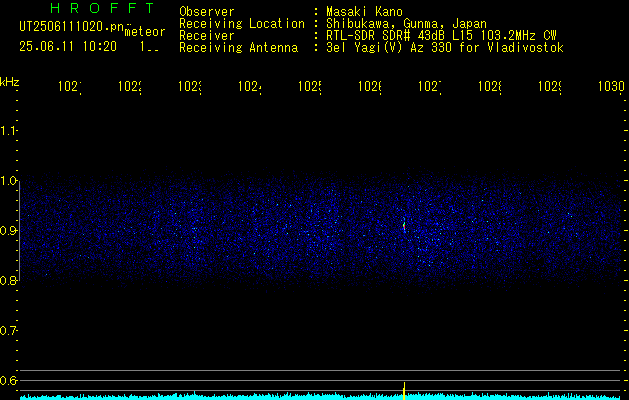The width and height of the screenshot is (629, 400).
Task: Select the Observer label
Action: (207, 12)
